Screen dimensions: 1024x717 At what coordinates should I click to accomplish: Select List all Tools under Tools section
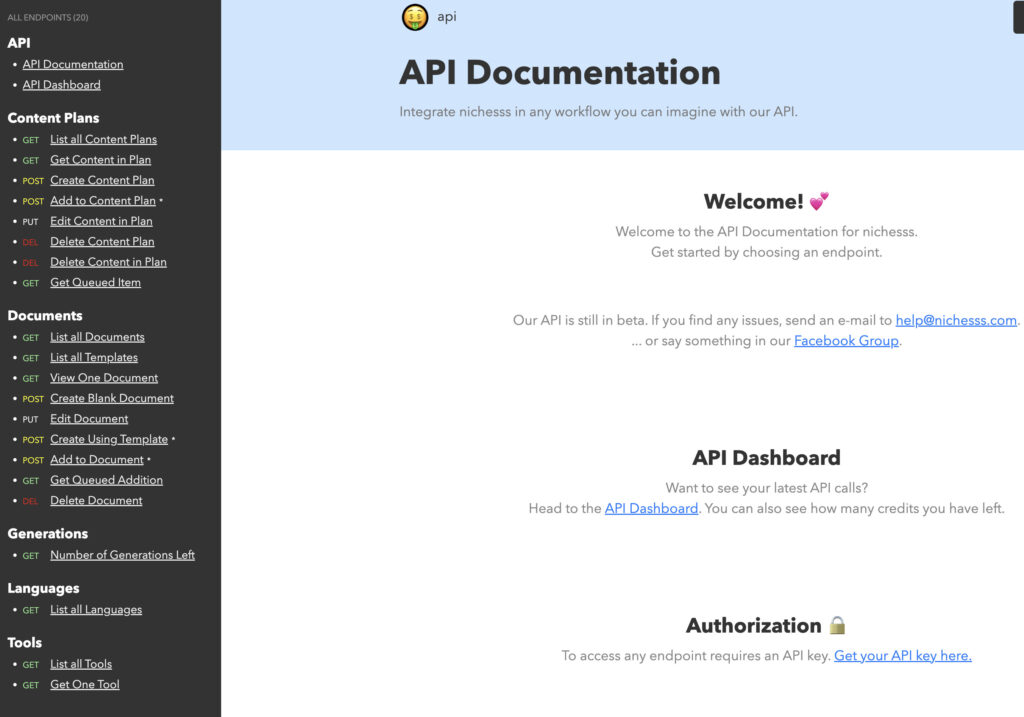[x=80, y=664]
